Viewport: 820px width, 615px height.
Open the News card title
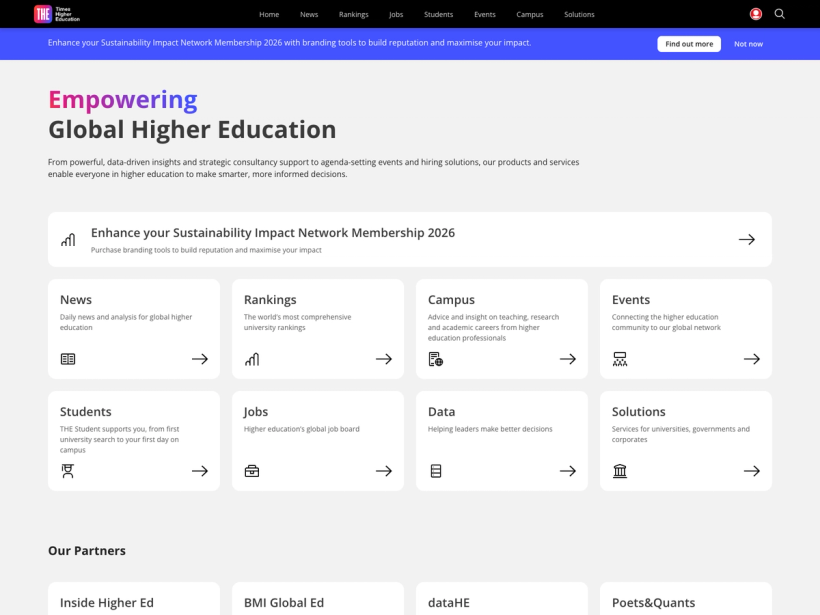tap(76, 300)
